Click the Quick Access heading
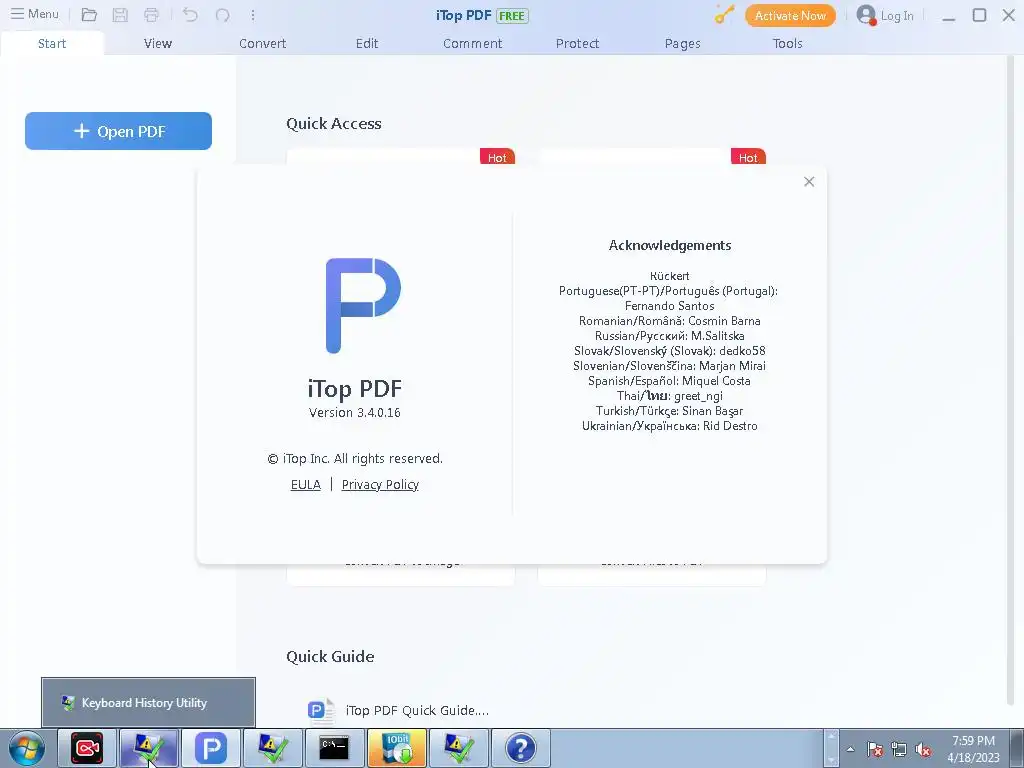The width and height of the screenshot is (1024, 768). (x=334, y=124)
